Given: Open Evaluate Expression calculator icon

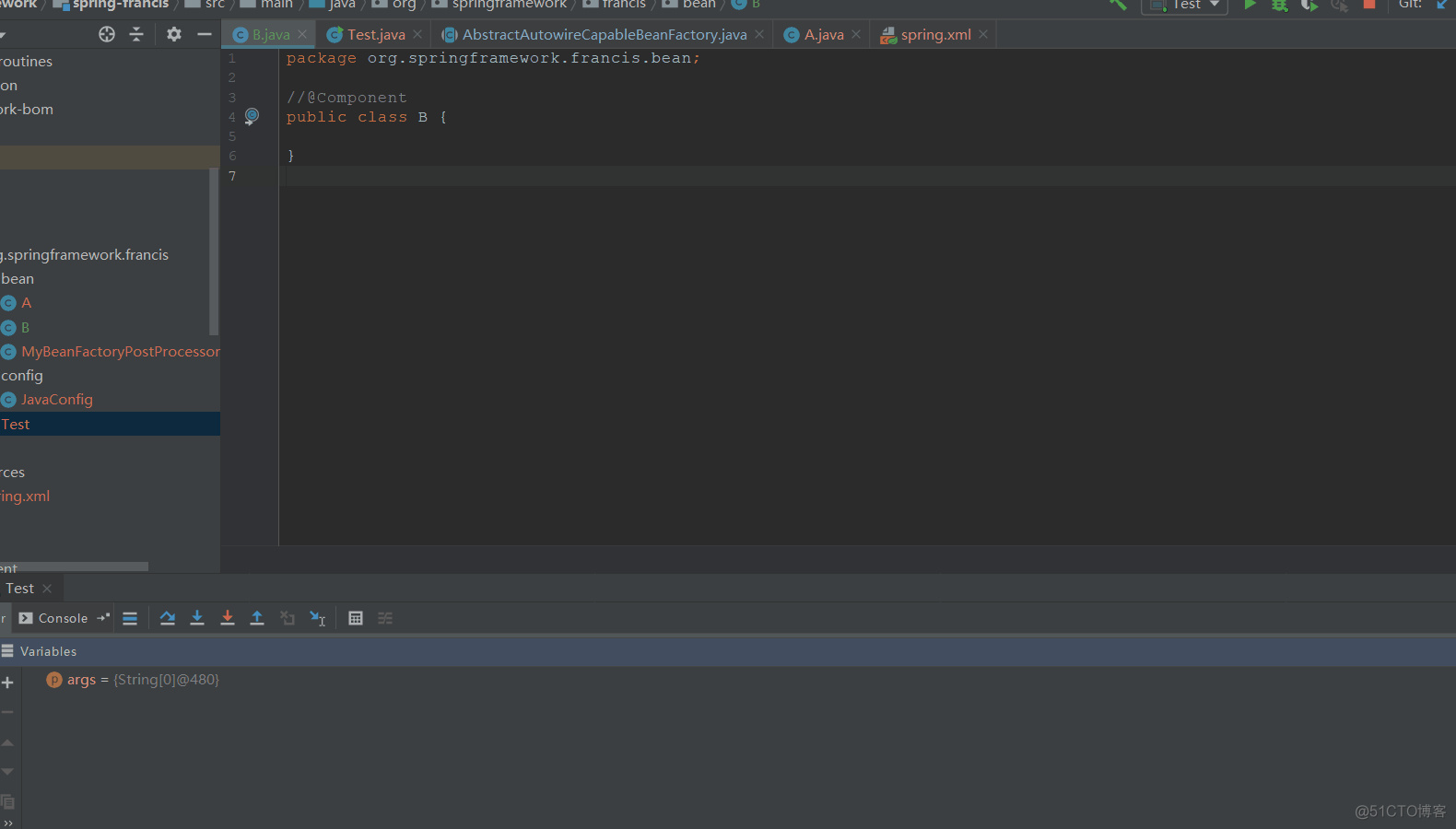Looking at the screenshot, I should (x=356, y=618).
